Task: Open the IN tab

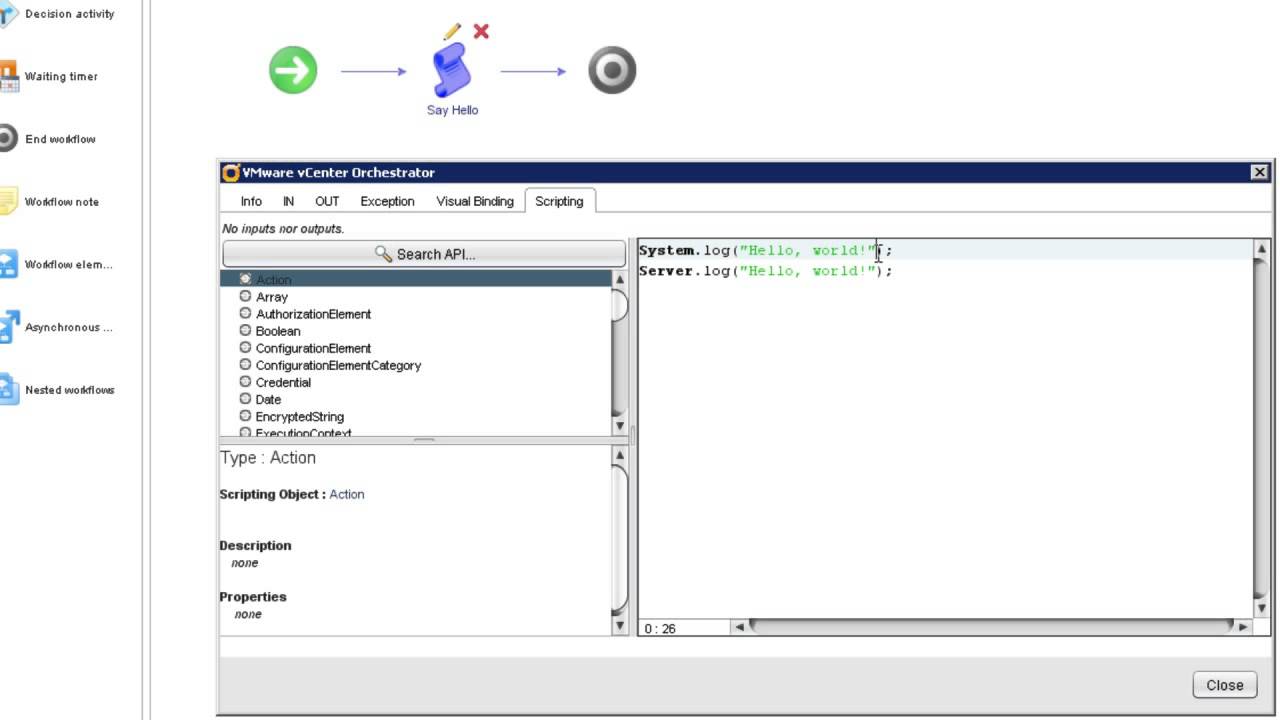Action: 288,201
